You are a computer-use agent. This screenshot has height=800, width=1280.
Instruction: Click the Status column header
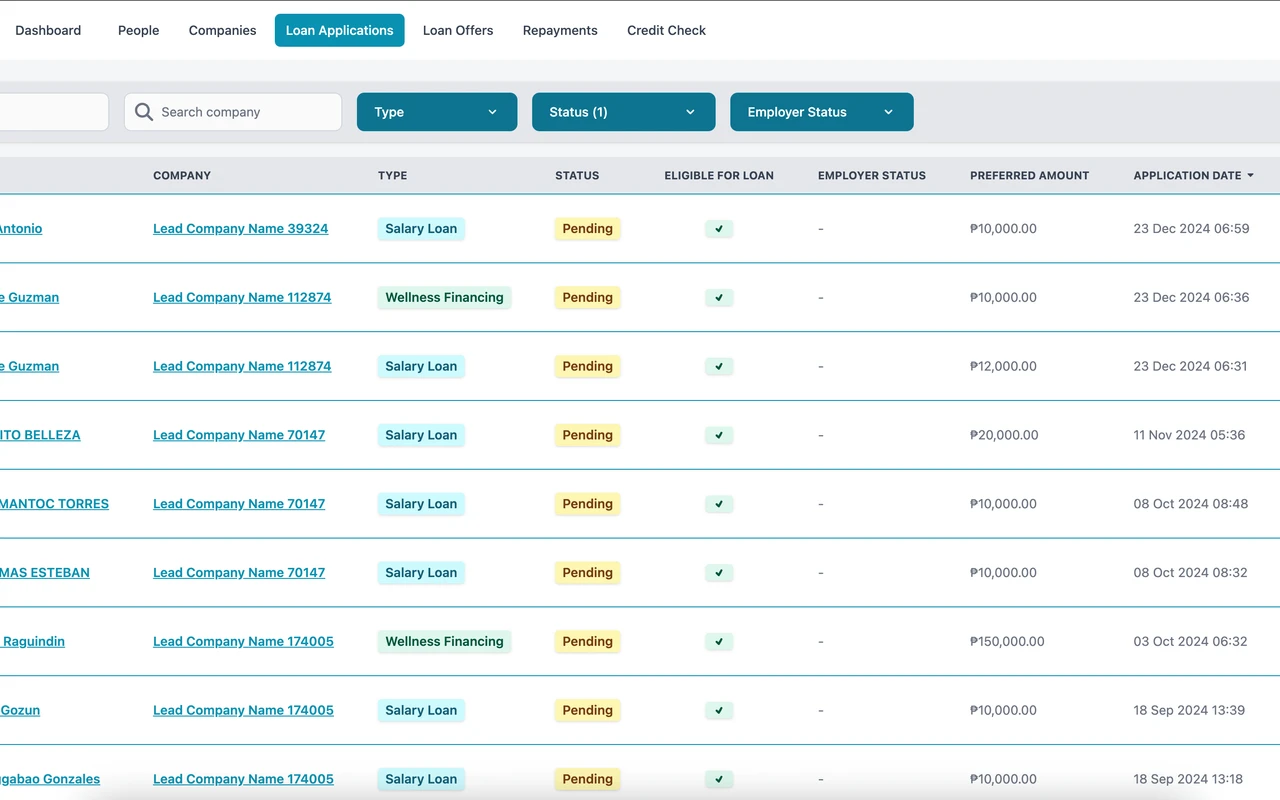pyautogui.click(x=577, y=176)
